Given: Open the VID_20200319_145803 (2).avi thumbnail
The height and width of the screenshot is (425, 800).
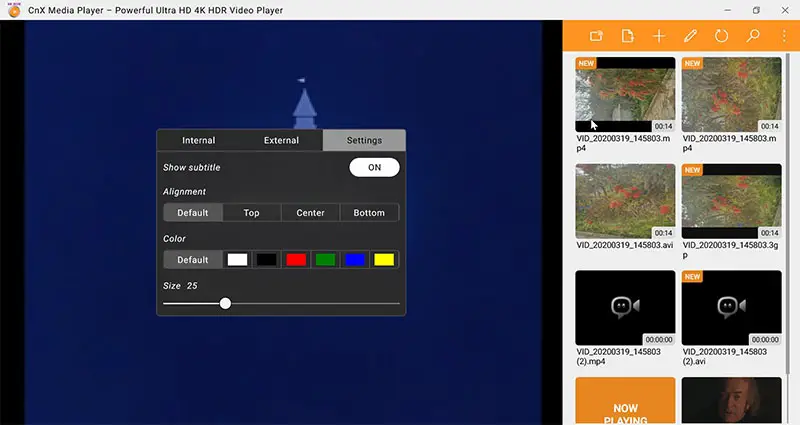Looking at the screenshot, I should [x=732, y=308].
